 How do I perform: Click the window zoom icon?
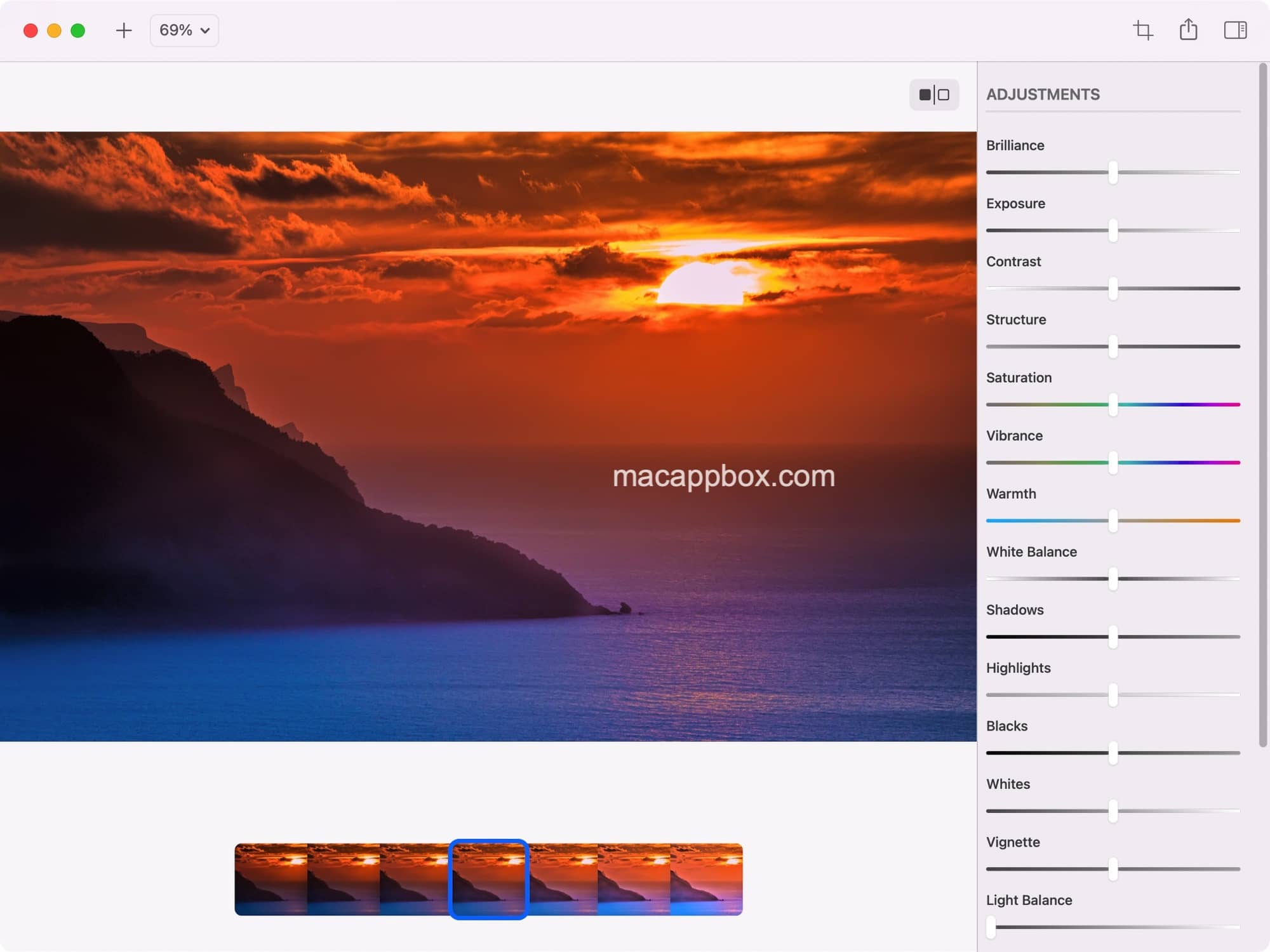[78, 30]
